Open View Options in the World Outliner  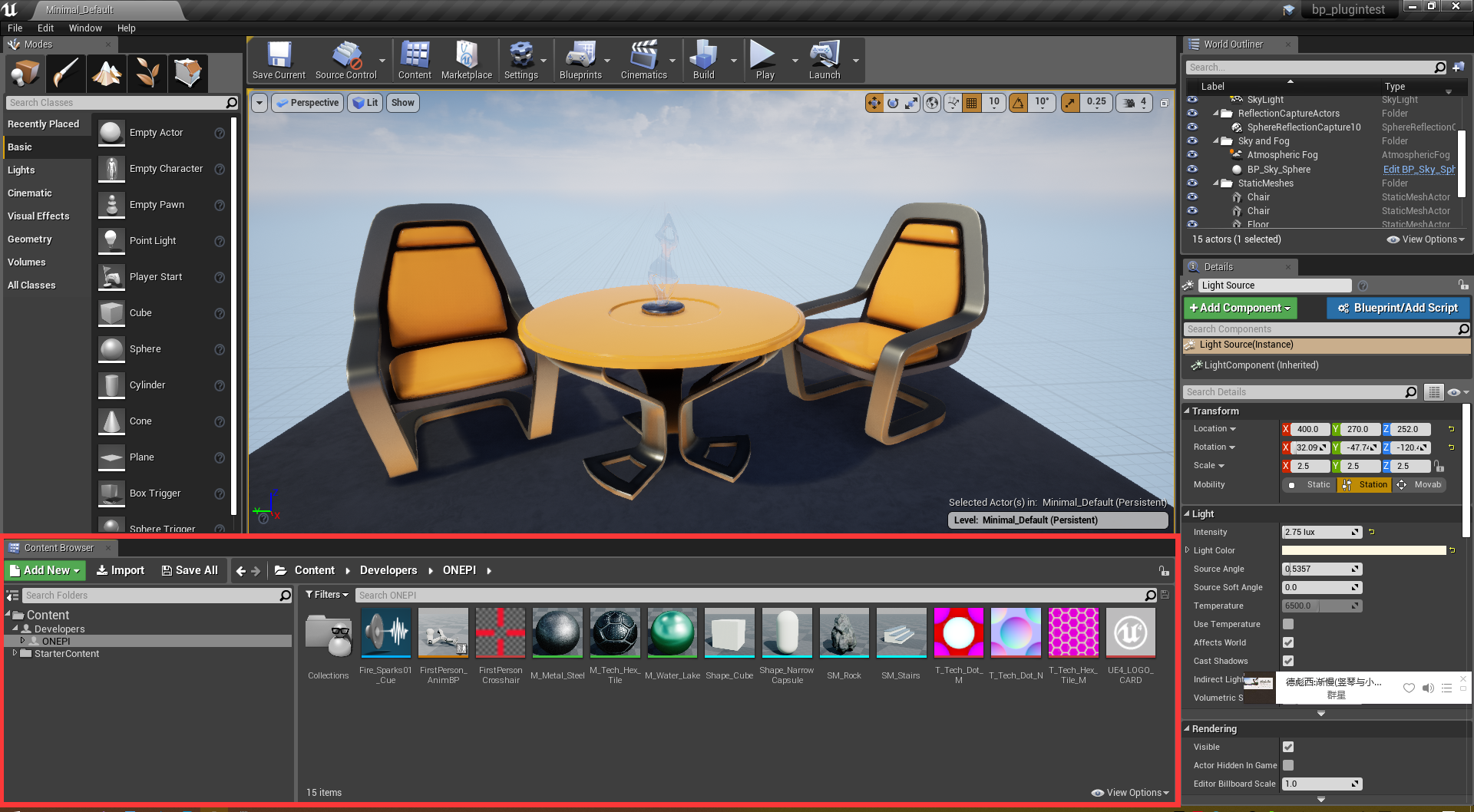tap(1424, 239)
